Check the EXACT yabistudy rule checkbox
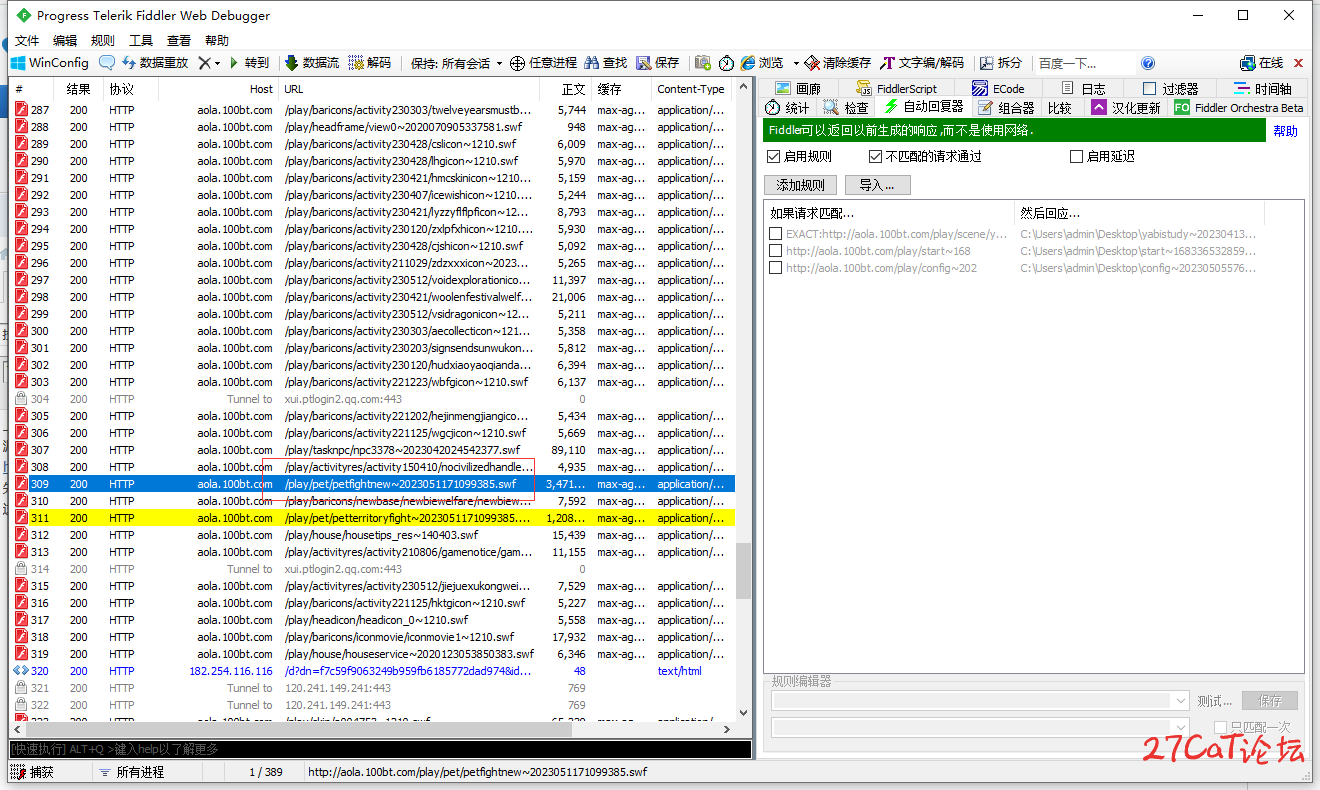Screen dimensions: 1320x790 (x=775, y=234)
